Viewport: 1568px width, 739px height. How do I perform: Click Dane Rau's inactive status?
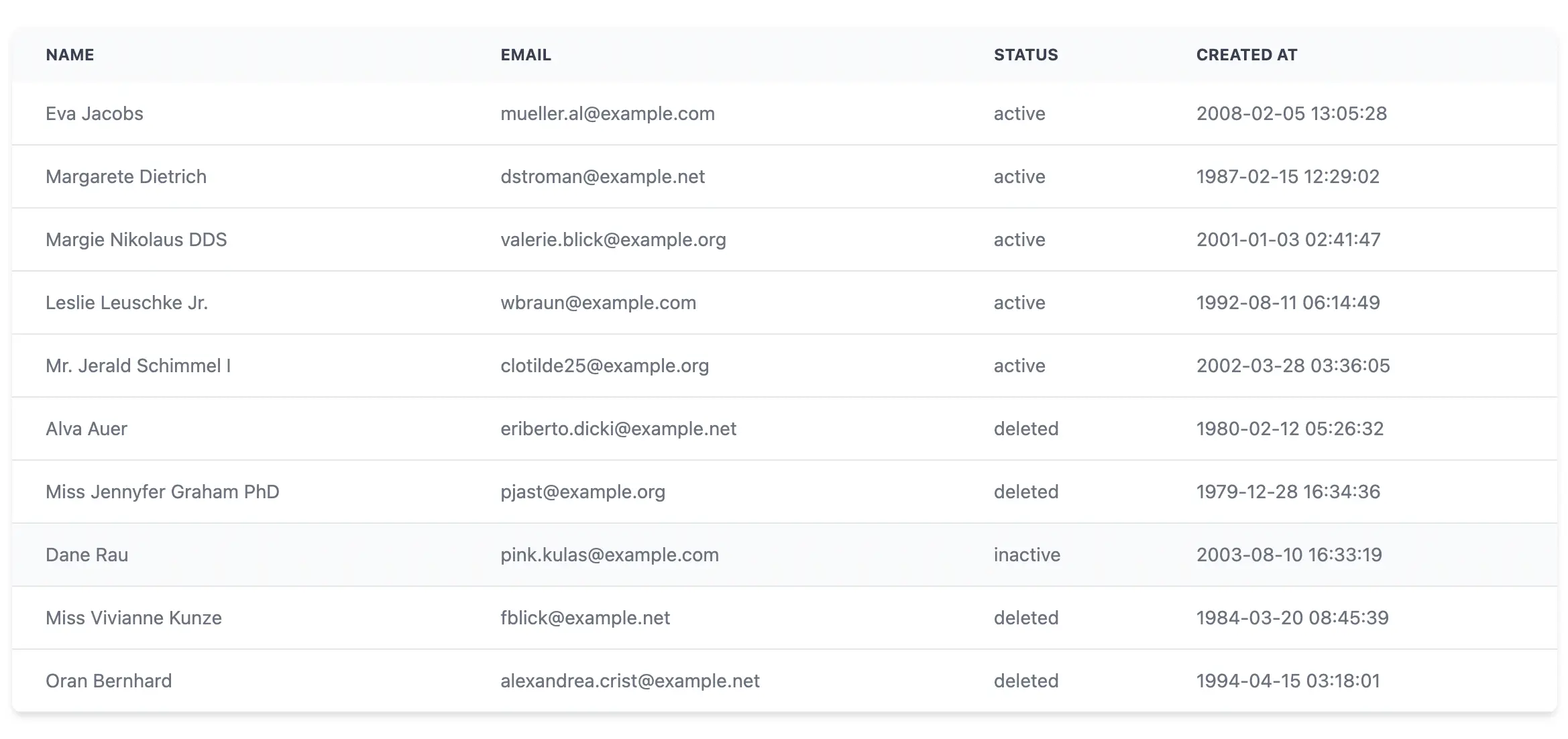click(x=1027, y=555)
